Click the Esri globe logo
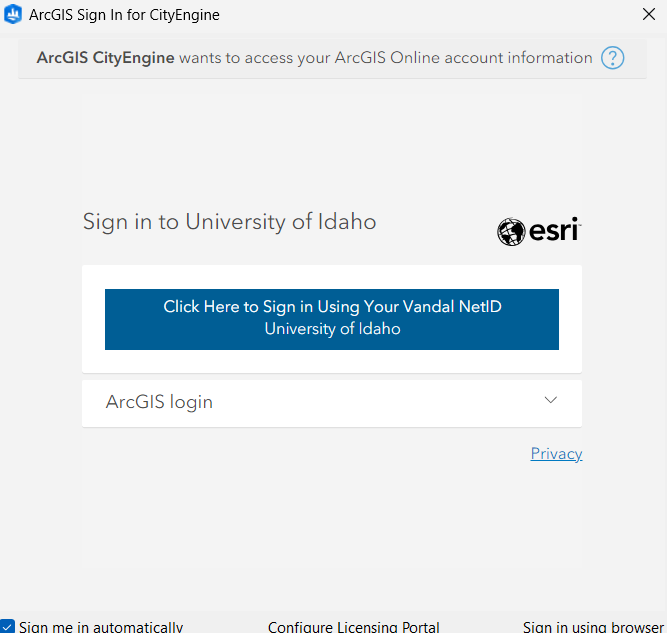The image size is (667, 633). (511, 232)
